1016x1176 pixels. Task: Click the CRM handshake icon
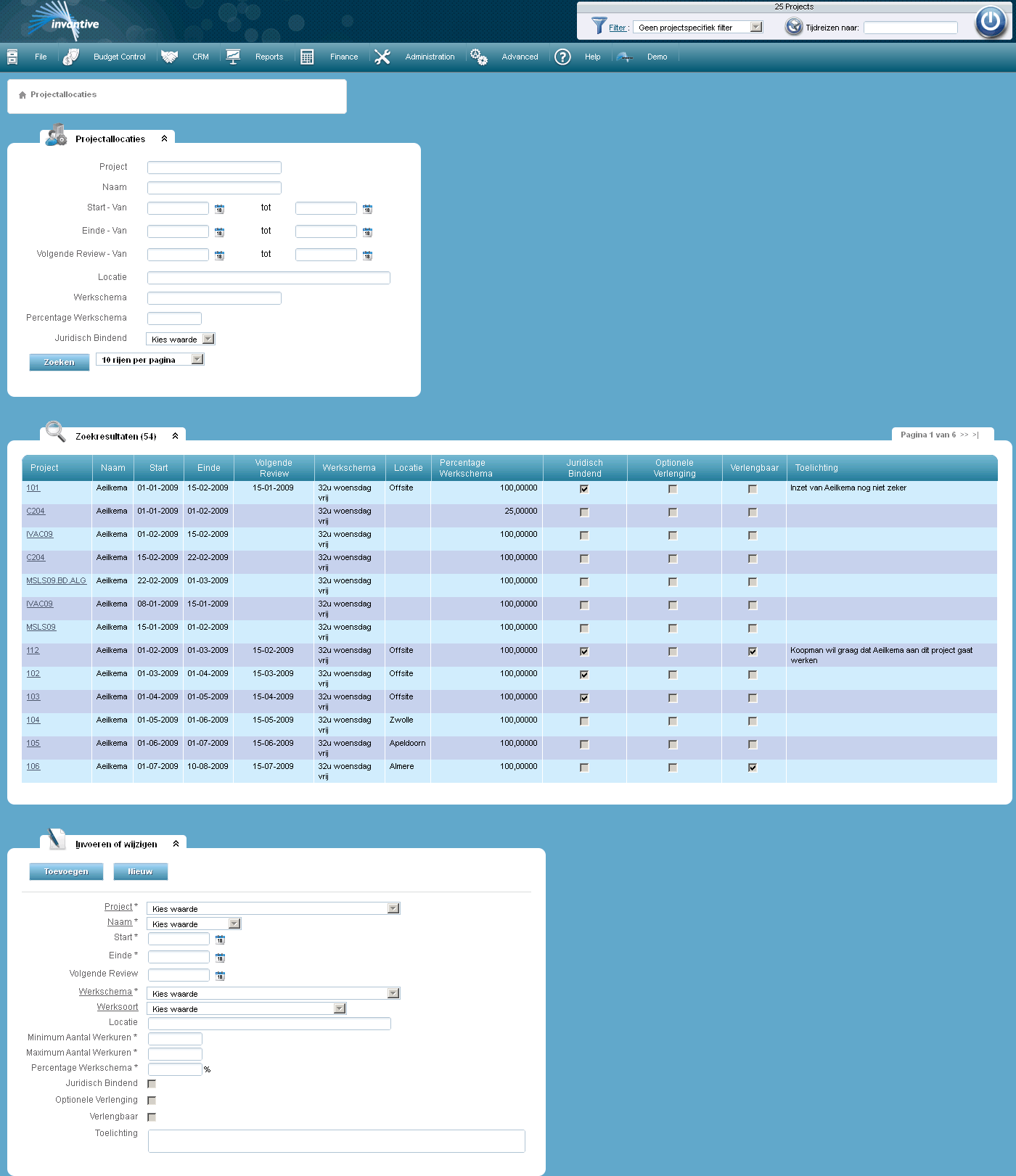click(x=169, y=57)
